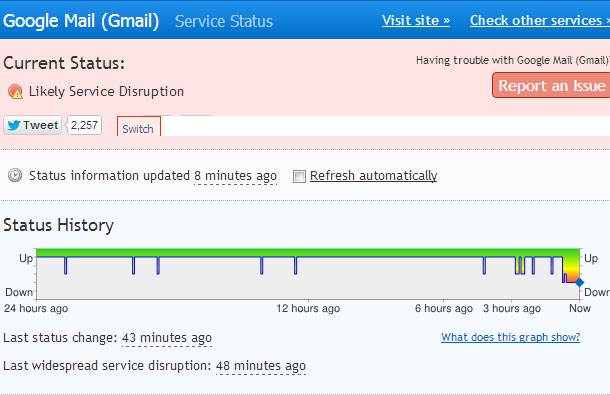Image resolution: width=610 pixels, height=395 pixels.
Task: Open the Check other services link
Action: 540,20
